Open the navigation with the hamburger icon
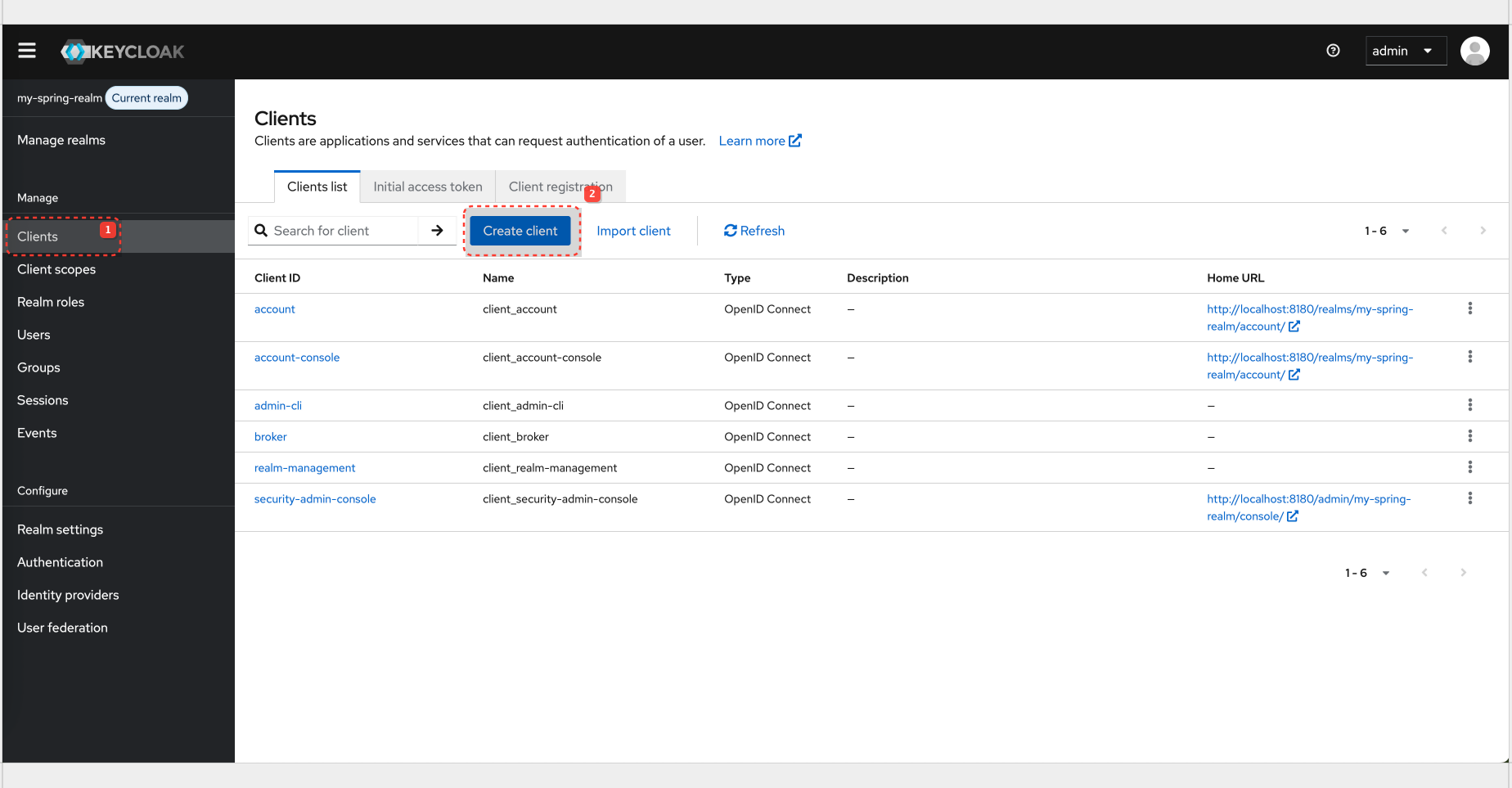The height and width of the screenshot is (788, 1512). pos(26,50)
